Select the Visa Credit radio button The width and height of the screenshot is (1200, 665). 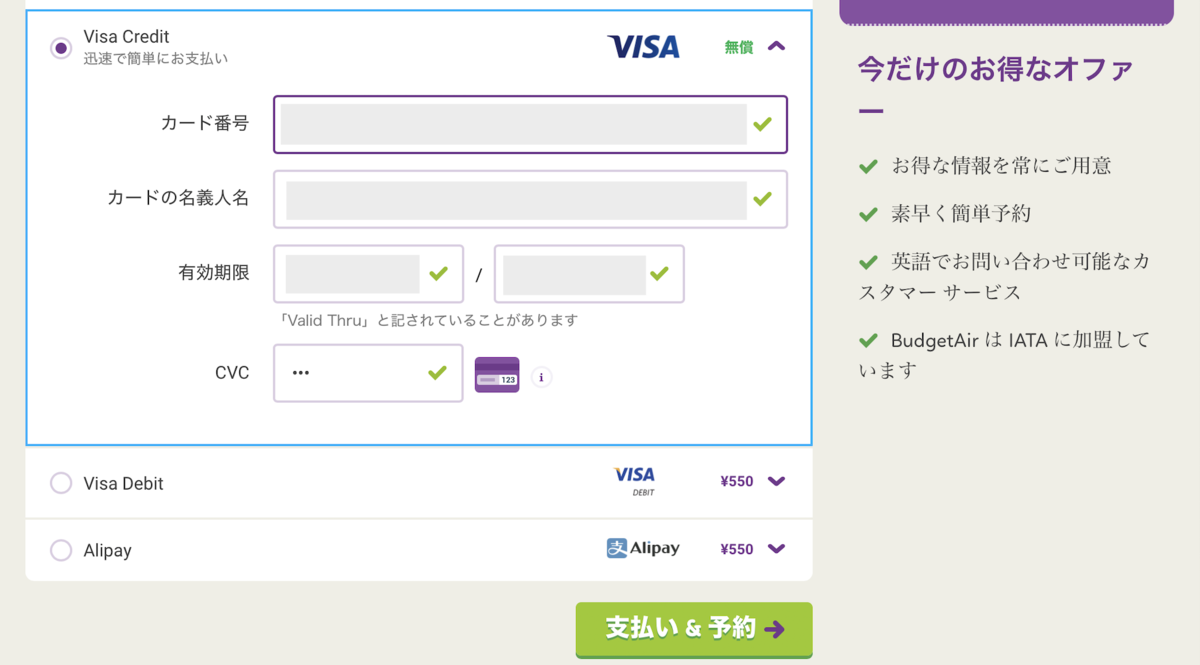pyautogui.click(x=61, y=47)
